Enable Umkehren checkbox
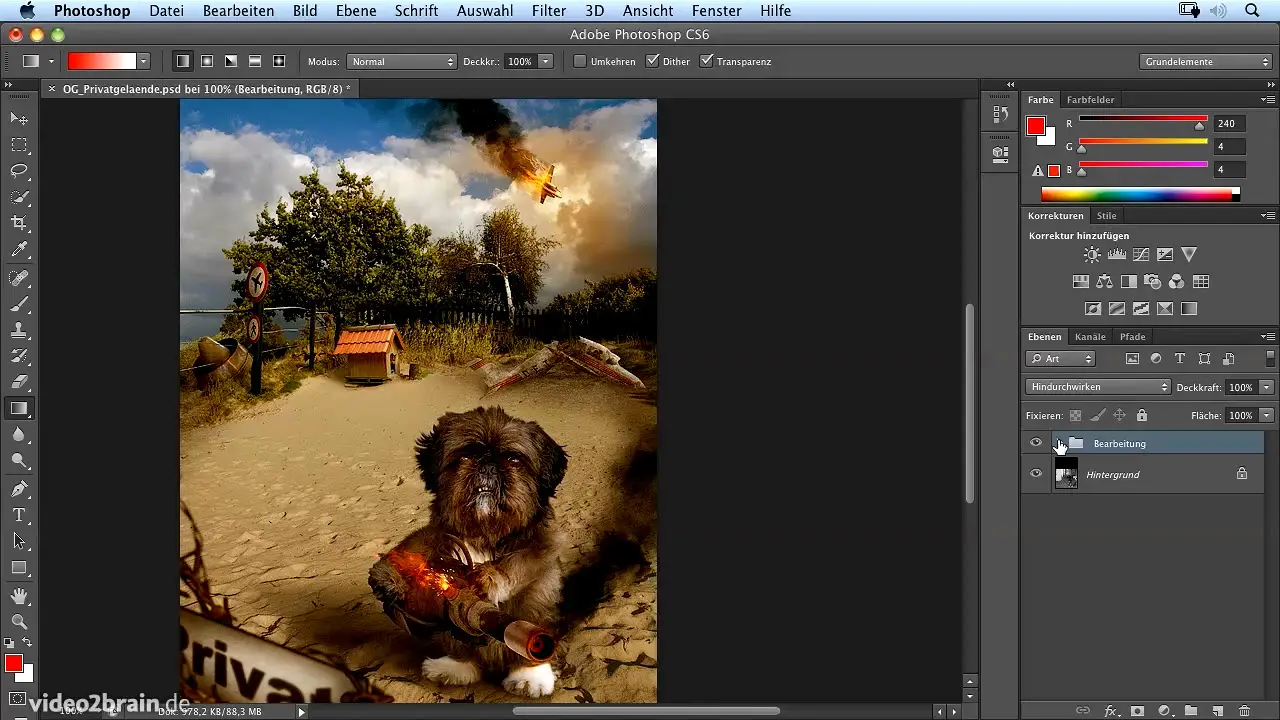This screenshot has height=720, width=1280. 580,61
